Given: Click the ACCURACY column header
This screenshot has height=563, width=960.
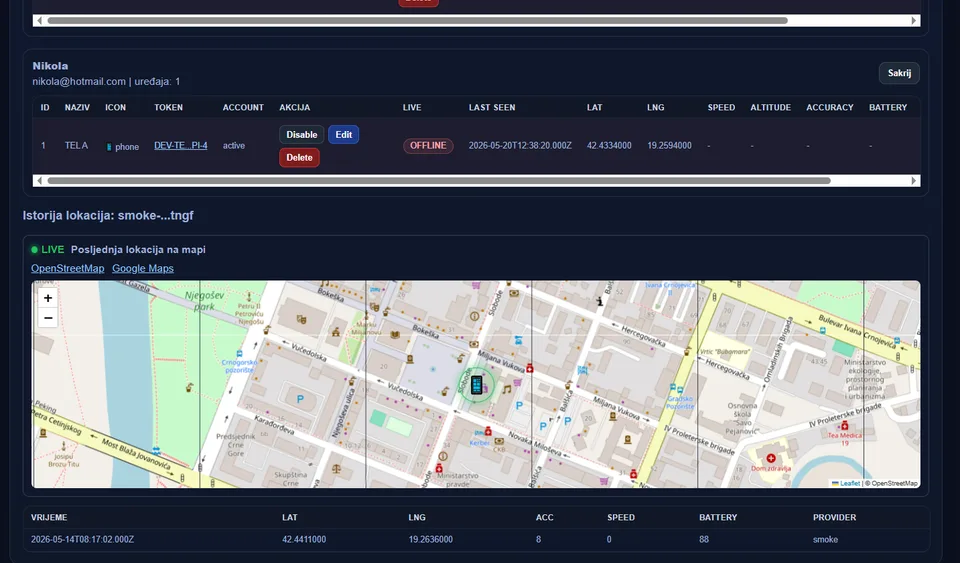Looking at the screenshot, I should 830,107.
